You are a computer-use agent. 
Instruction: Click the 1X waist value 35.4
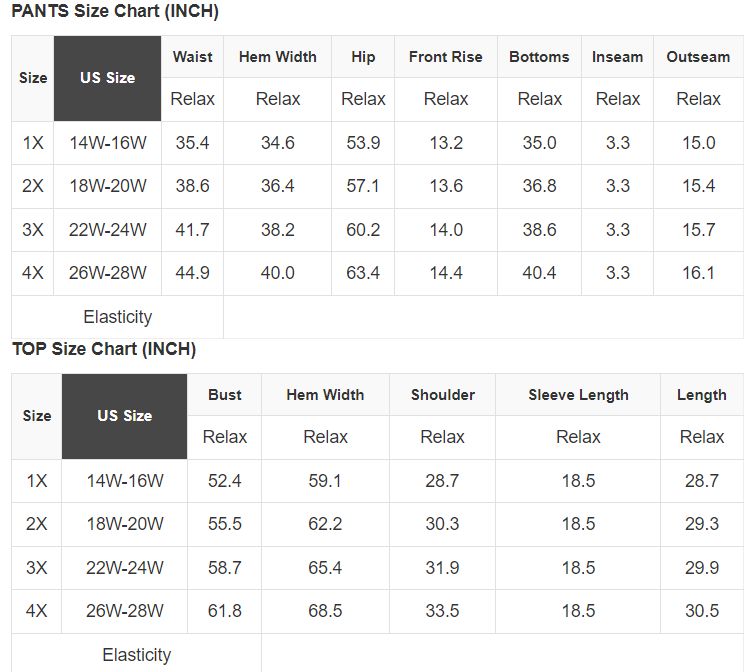click(192, 143)
